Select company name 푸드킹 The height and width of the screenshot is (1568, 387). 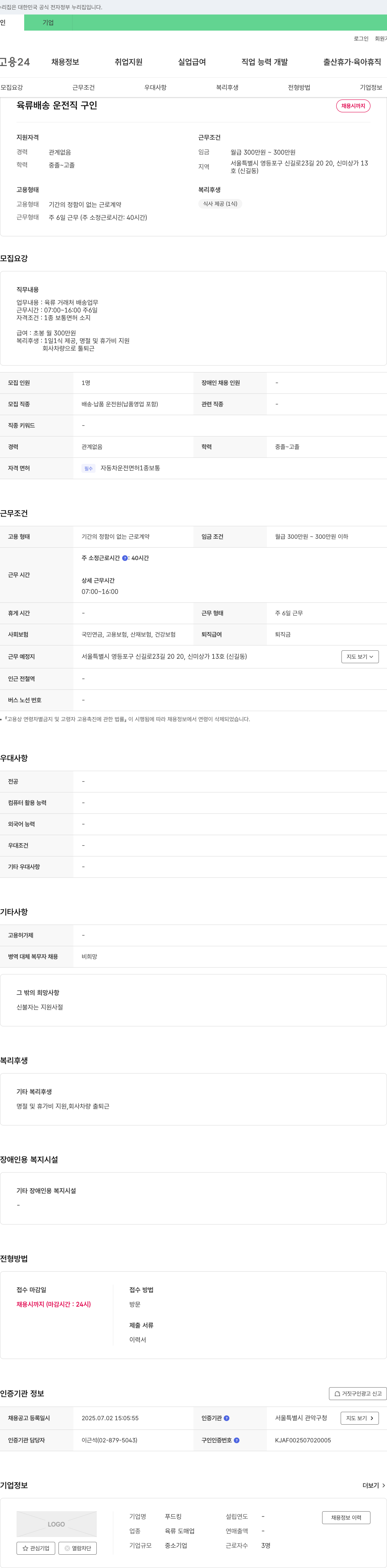[x=173, y=1517]
